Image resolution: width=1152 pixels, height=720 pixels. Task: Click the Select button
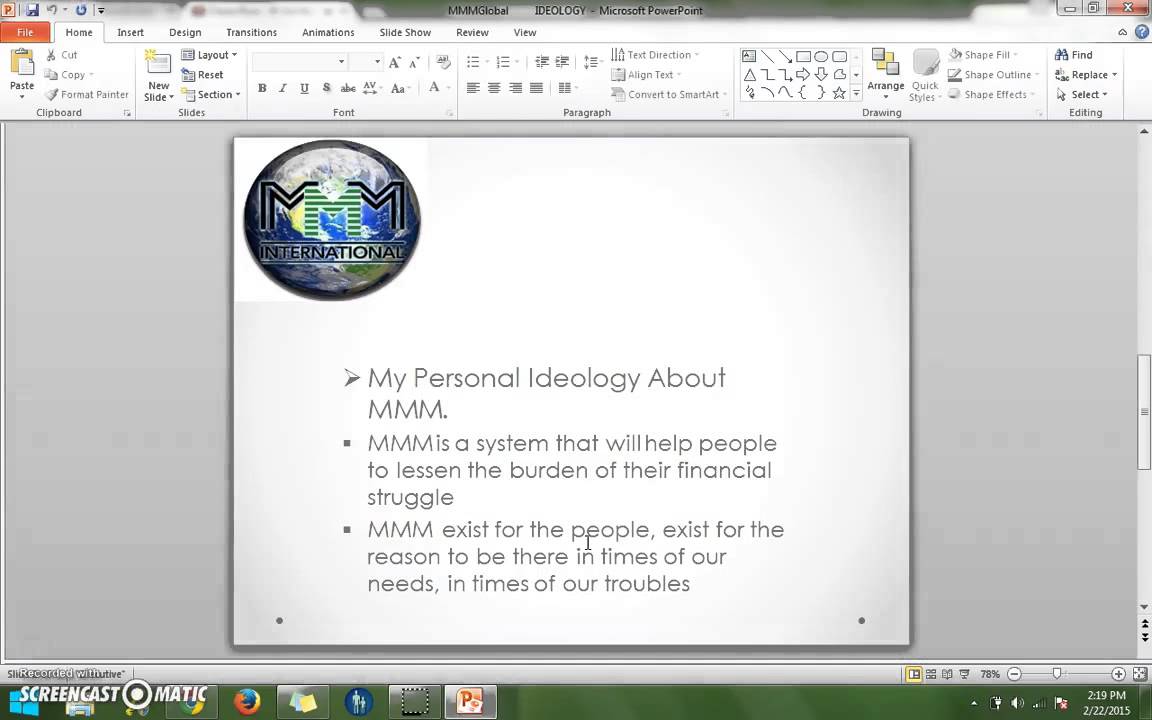pyautogui.click(x=1081, y=95)
